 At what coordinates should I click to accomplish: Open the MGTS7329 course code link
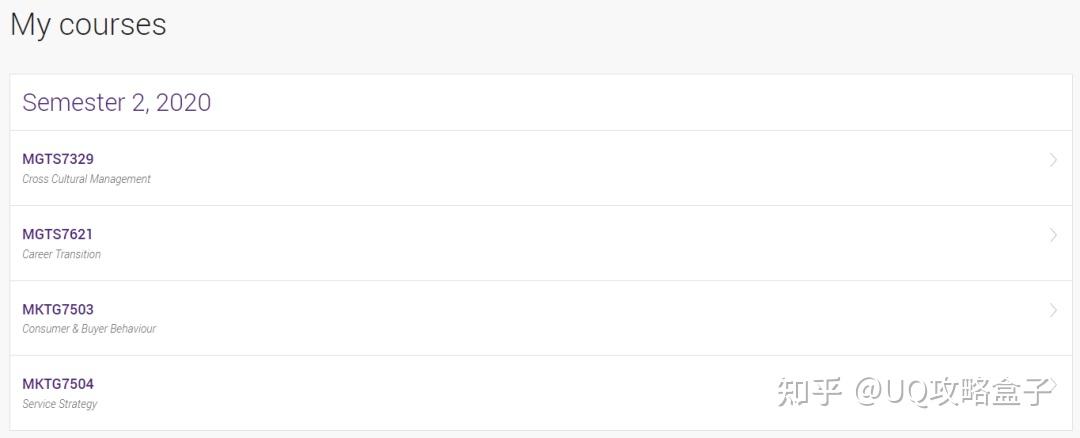tap(58, 159)
